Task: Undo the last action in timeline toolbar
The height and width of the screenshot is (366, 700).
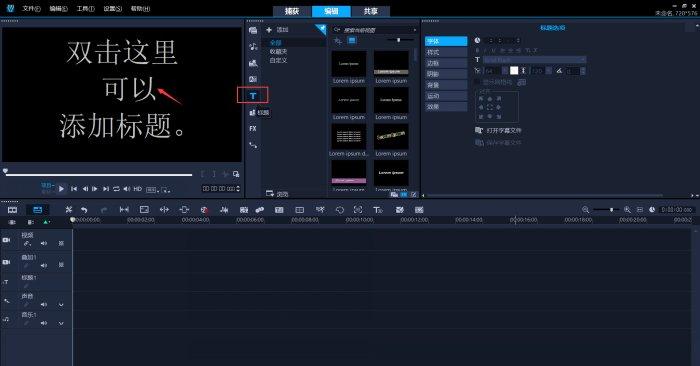Action: [x=84, y=210]
